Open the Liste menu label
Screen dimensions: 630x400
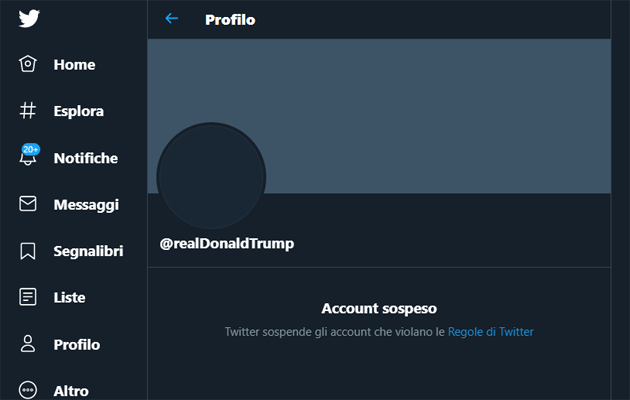coord(69,297)
